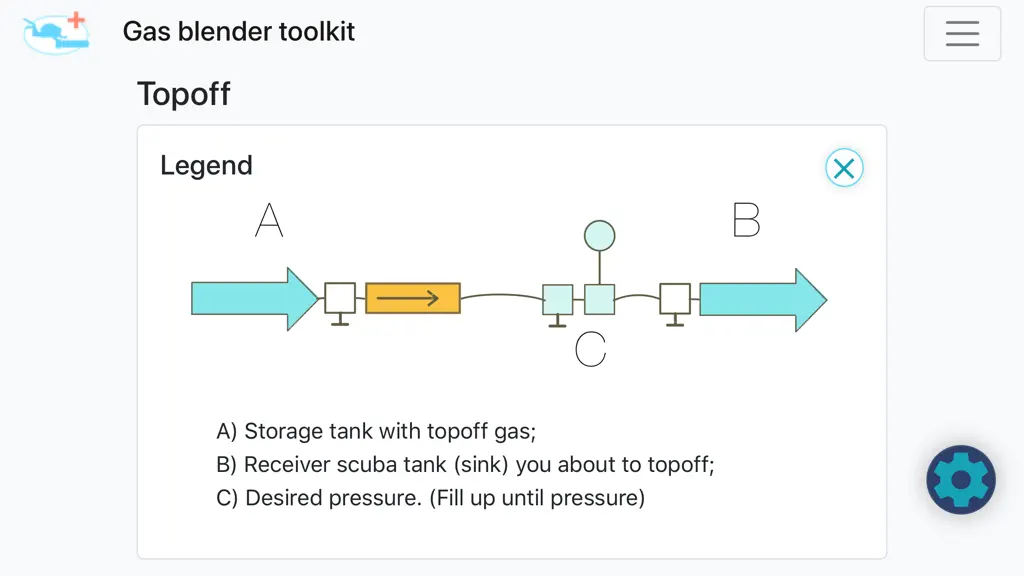Close the Legend panel
The width and height of the screenshot is (1024, 576).
pos(844,168)
